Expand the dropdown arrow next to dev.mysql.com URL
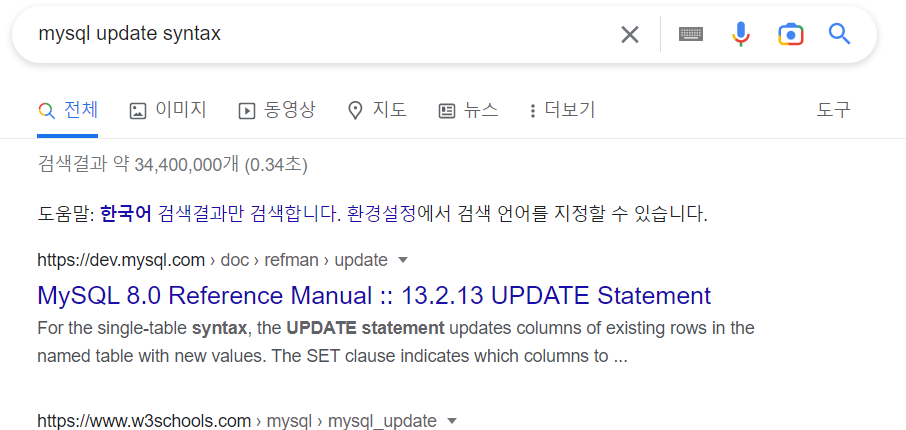 click(x=403, y=261)
